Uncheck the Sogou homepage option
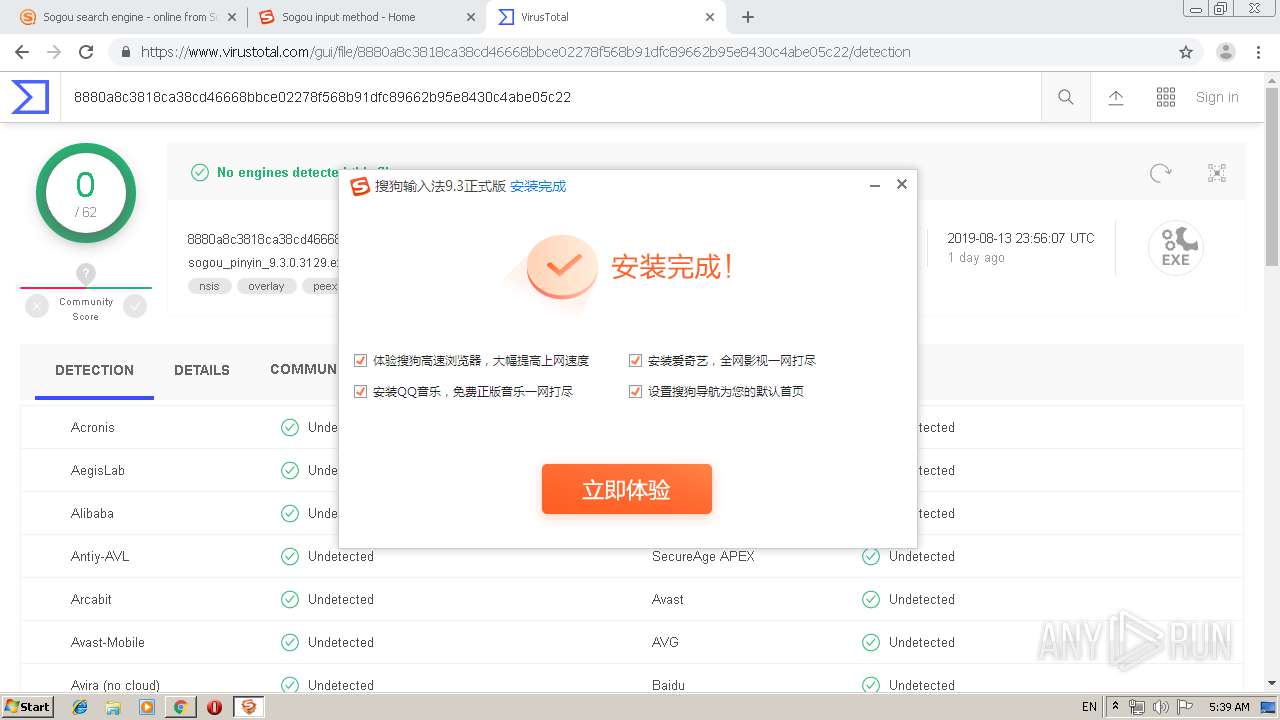The height and width of the screenshot is (720, 1280). [635, 391]
